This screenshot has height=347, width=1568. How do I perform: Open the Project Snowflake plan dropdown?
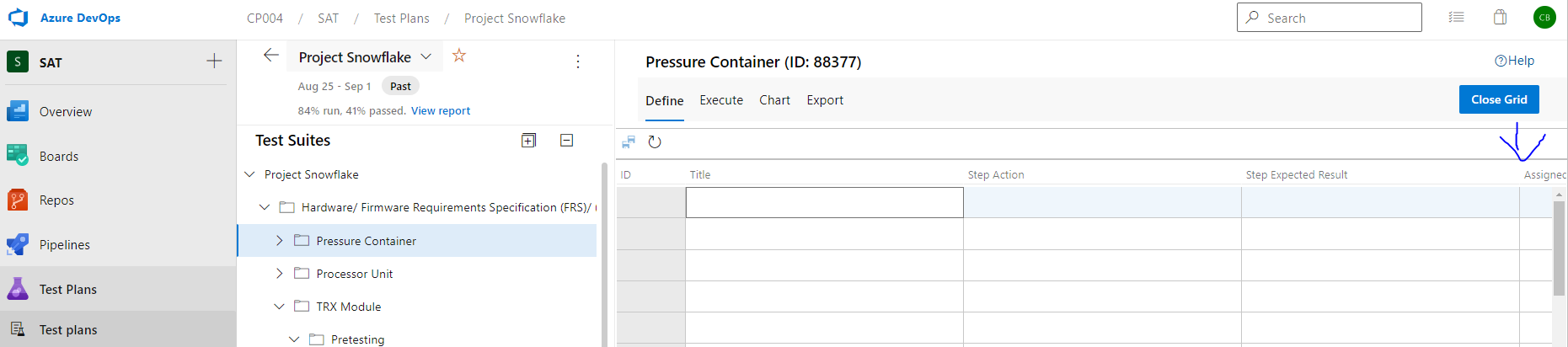pos(426,57)
